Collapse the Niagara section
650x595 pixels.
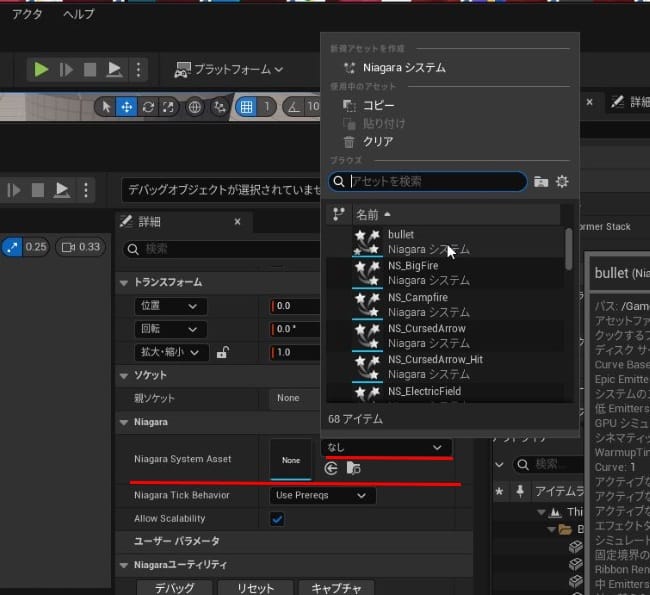124,423
